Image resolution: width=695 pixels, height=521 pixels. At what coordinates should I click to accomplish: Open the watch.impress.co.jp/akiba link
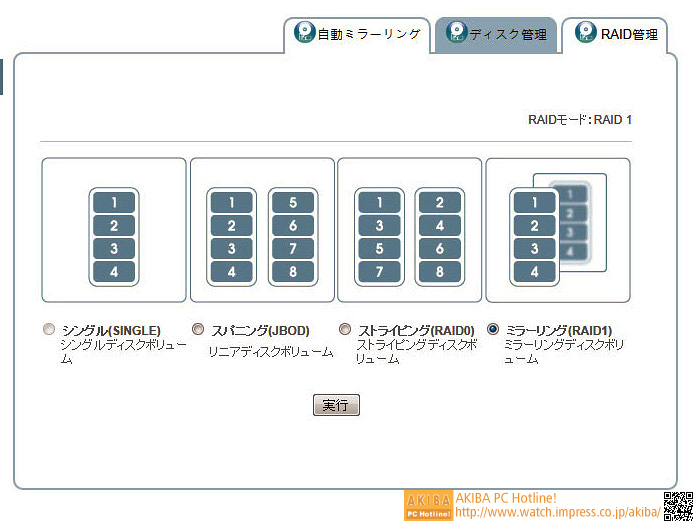(x=557, y=512)
